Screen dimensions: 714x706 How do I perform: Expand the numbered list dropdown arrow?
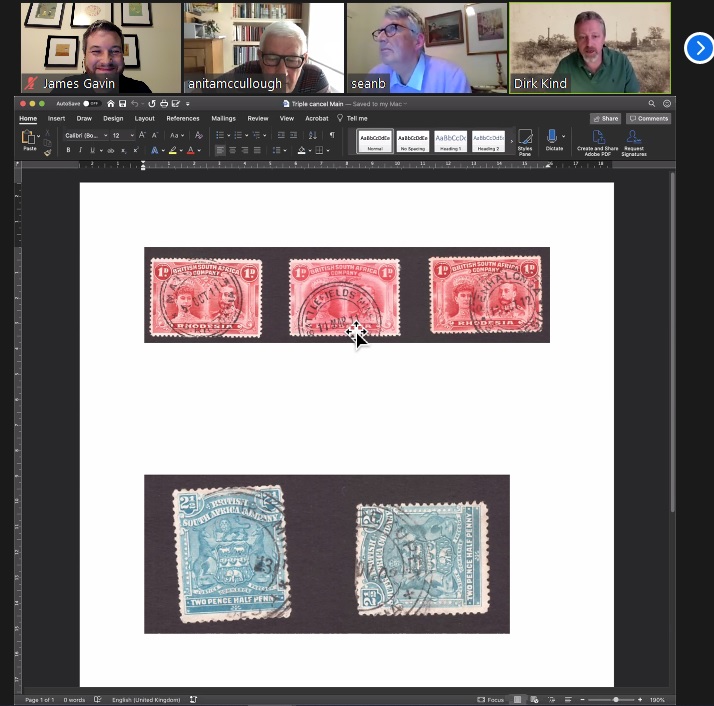coord(246,135)
